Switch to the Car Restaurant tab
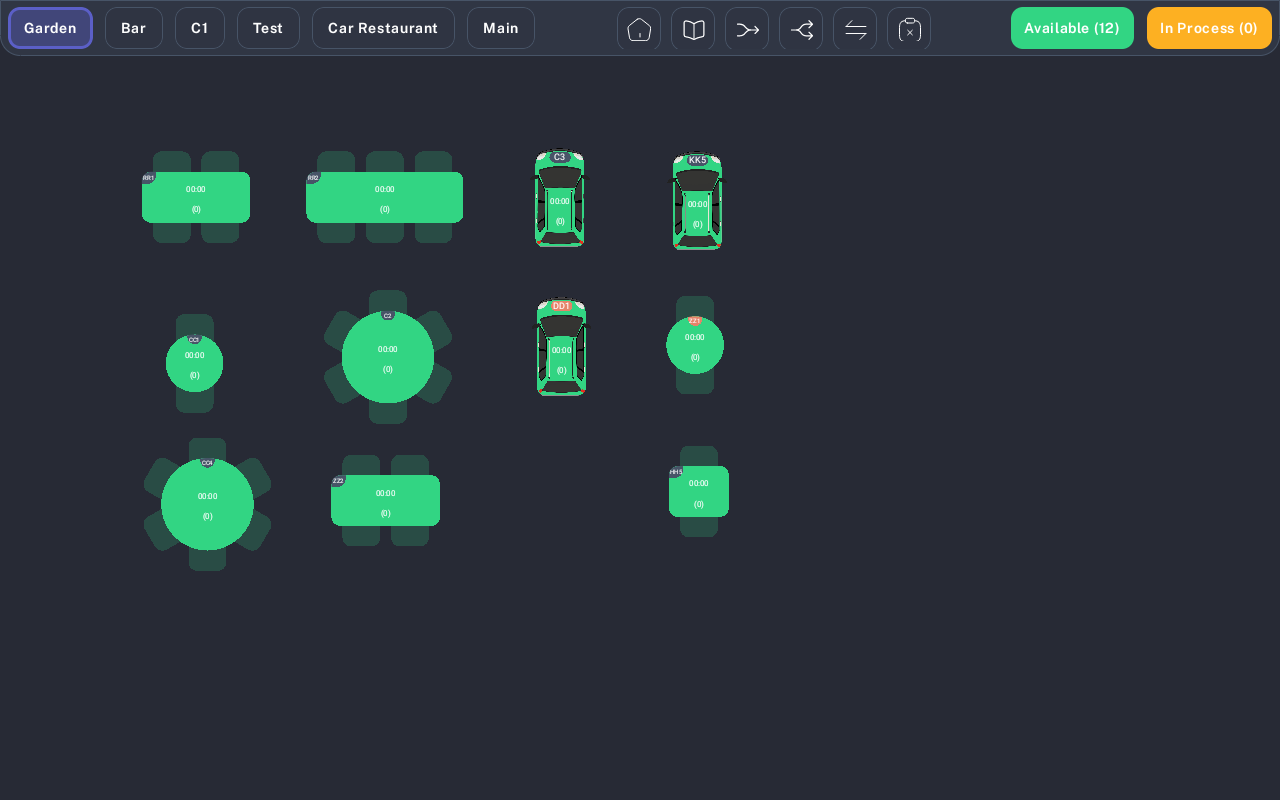The width and height of the screenshot is (1280, 800). 383,28
